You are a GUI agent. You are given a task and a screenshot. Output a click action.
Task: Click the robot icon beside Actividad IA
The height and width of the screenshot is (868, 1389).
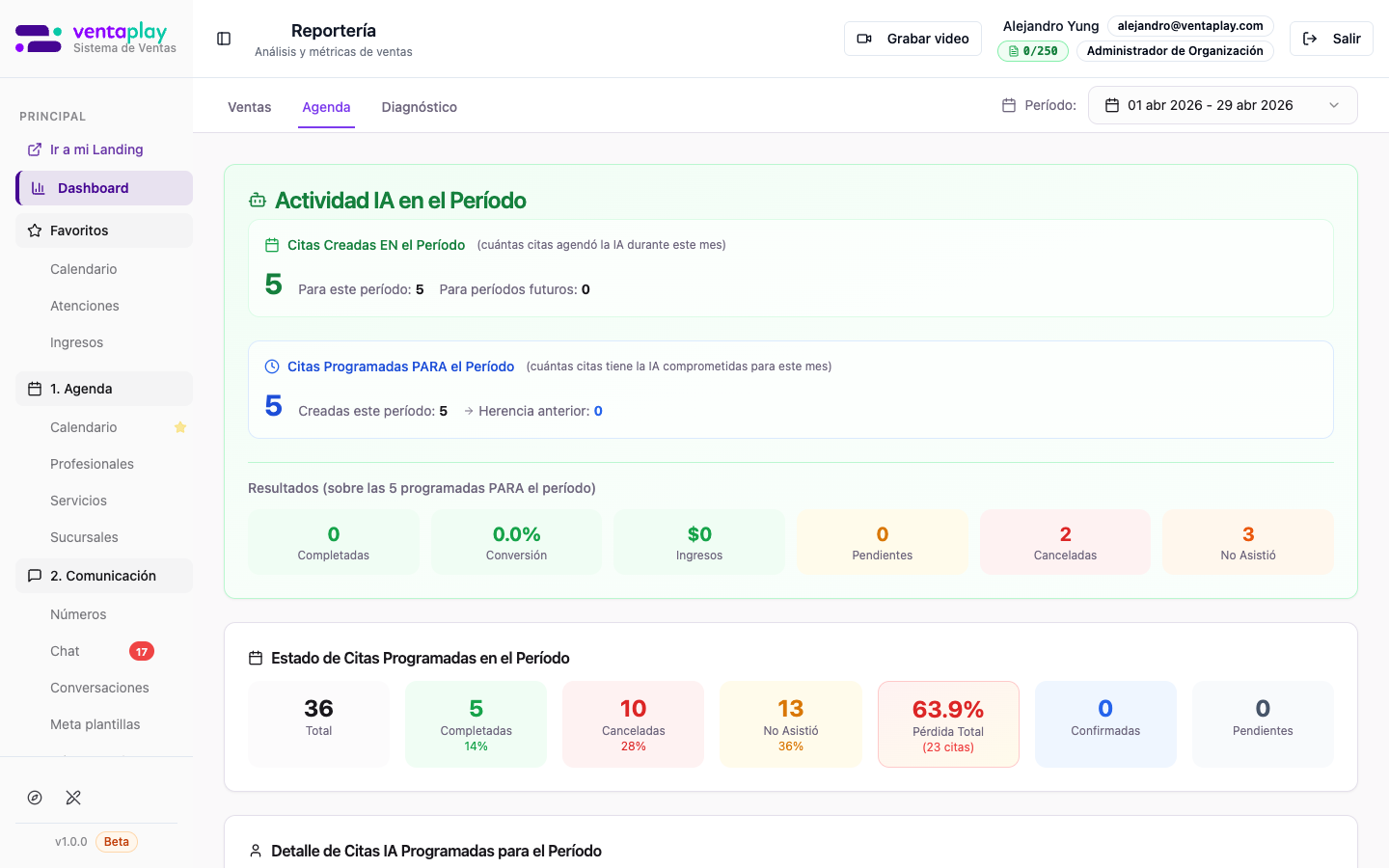258,201
